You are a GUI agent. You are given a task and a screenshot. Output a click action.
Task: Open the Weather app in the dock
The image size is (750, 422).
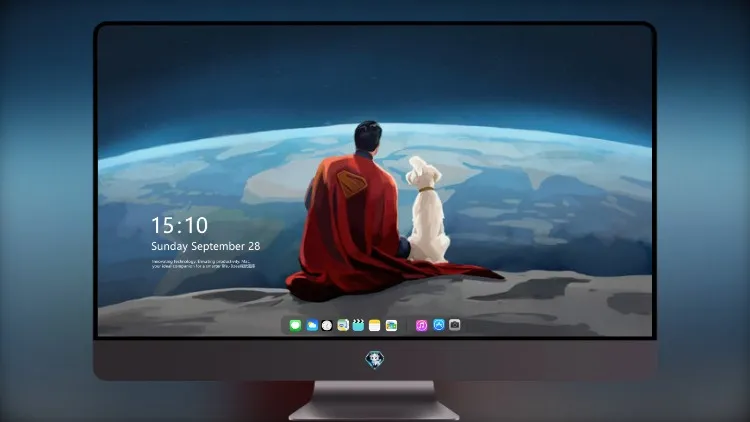(311, 325)
